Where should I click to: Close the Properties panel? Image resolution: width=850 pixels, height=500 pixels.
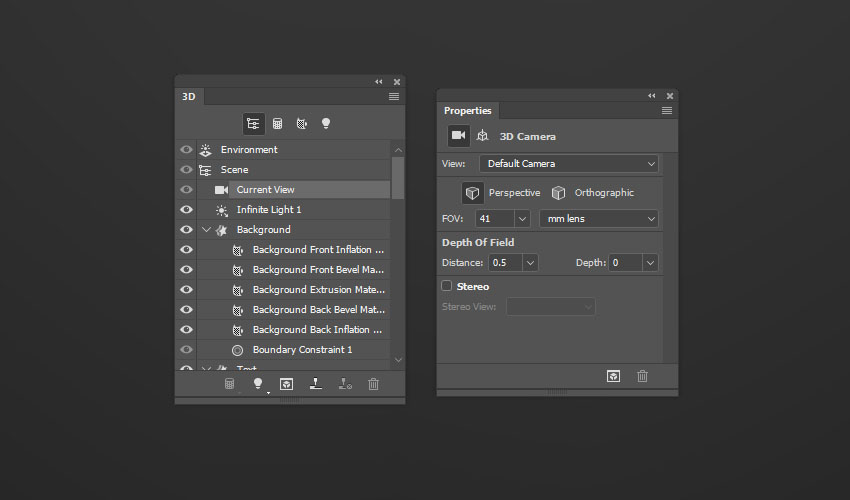(x=670, y=96)
